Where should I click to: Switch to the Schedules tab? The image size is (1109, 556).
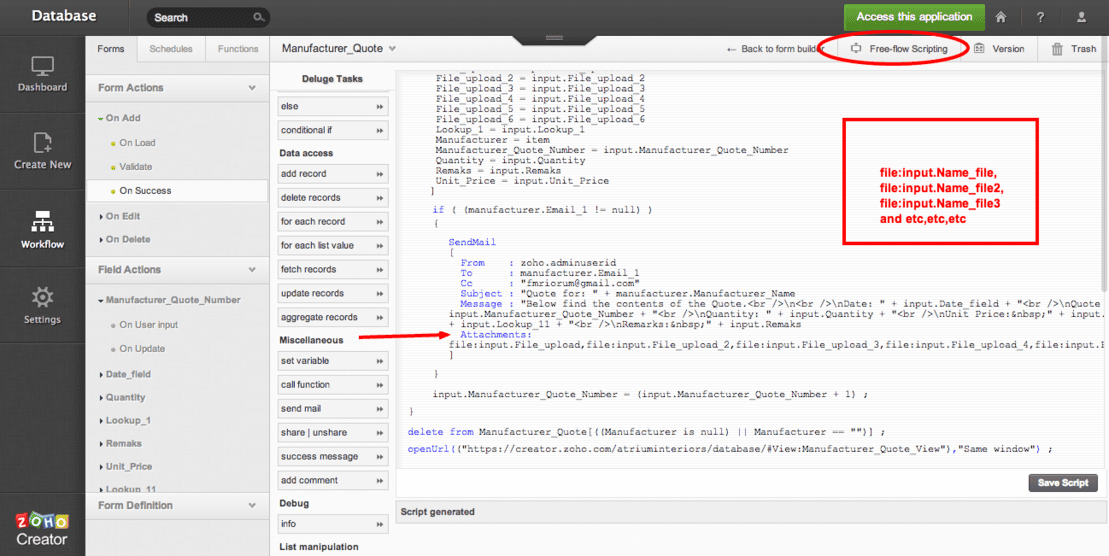point(171,49)
